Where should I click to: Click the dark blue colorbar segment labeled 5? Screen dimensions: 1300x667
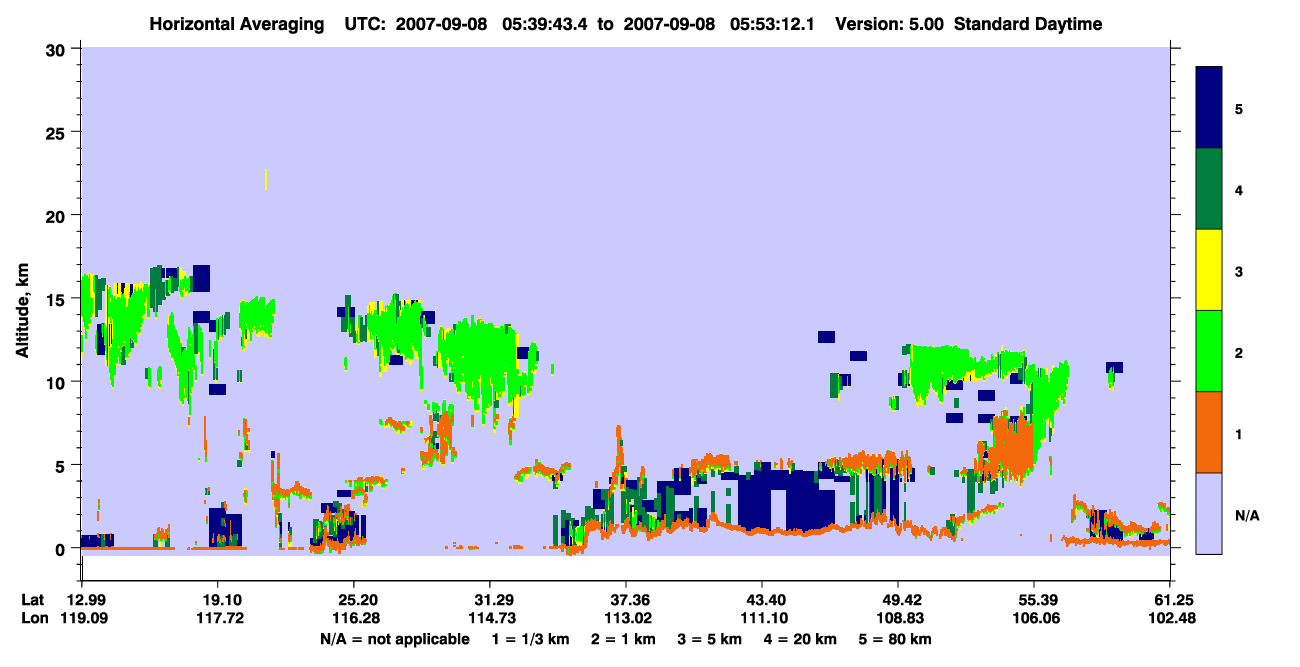point(1209,108)
